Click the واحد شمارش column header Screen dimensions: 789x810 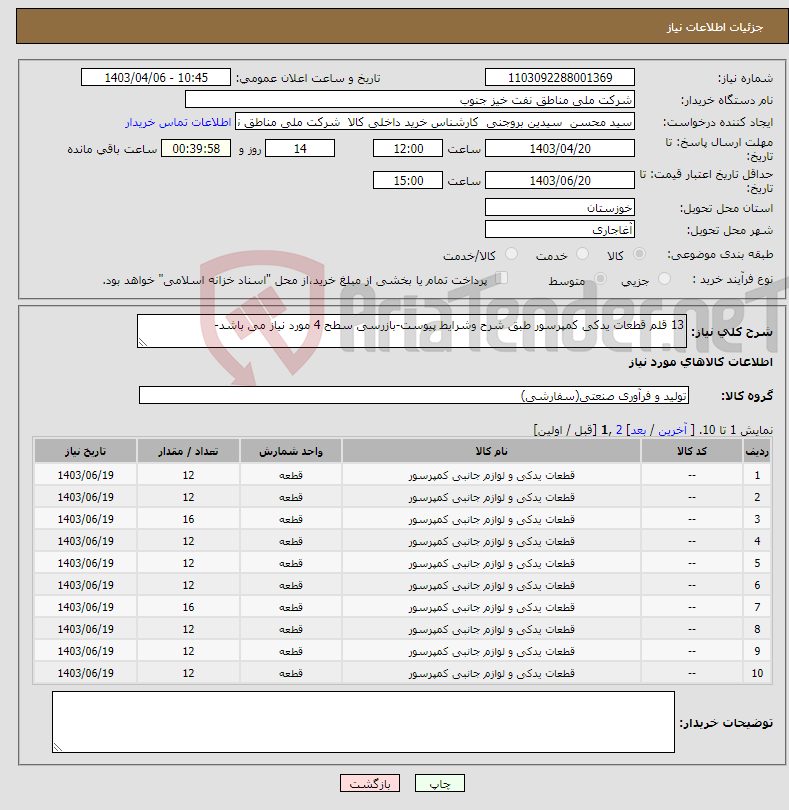290,451
